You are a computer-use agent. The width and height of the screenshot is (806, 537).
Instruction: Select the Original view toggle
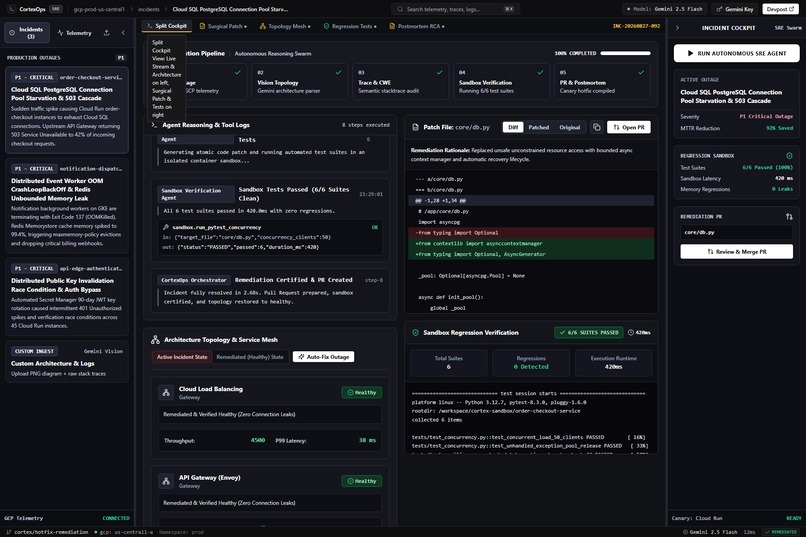pyautogui.click(x=569, y=127)
